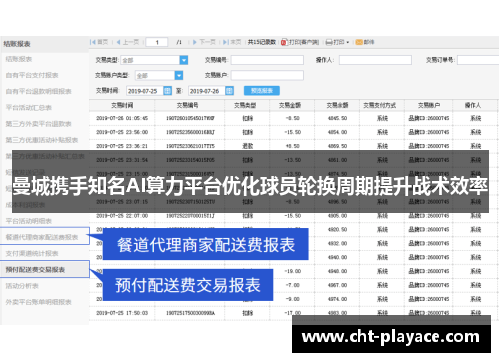Click the 操作人 column header

click(x=473, y=105)
